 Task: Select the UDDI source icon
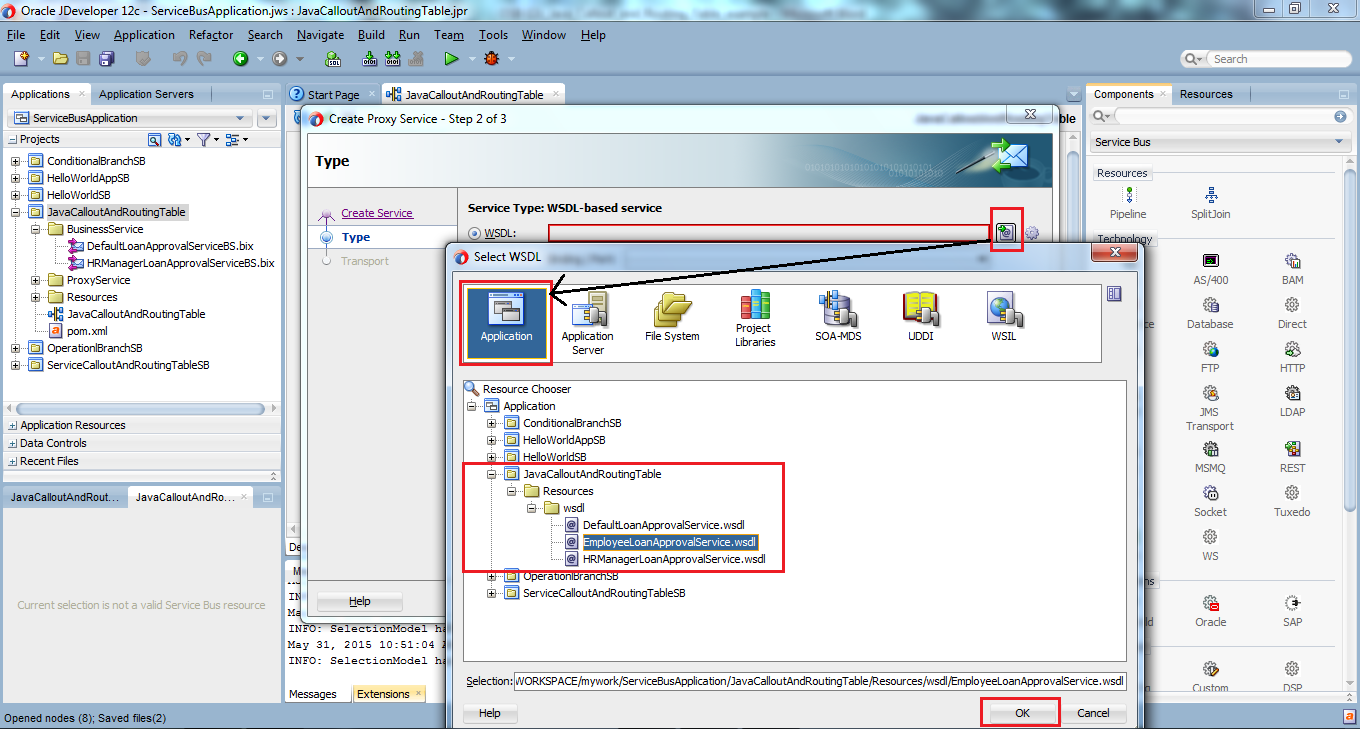[923, 318]
